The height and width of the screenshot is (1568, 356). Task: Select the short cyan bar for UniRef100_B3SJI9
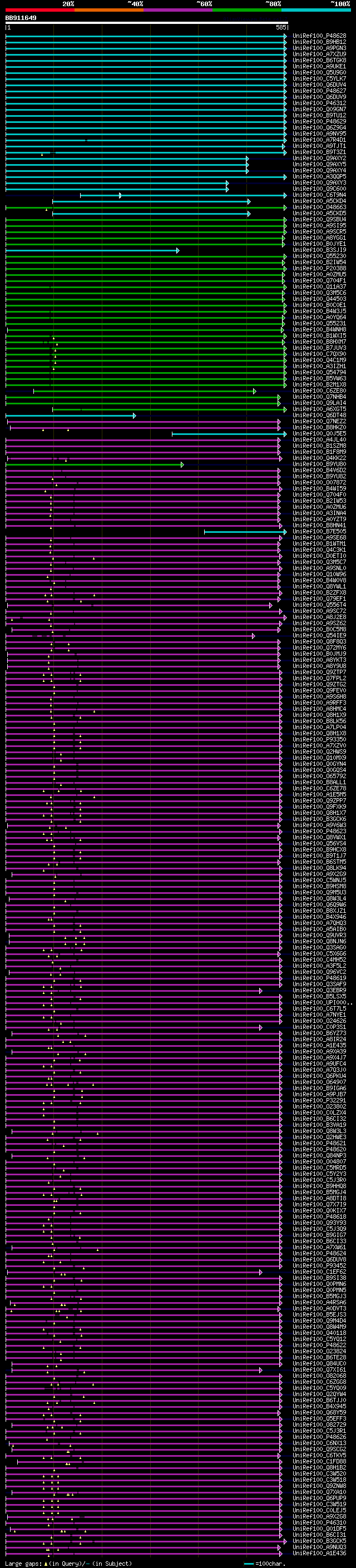92,251
